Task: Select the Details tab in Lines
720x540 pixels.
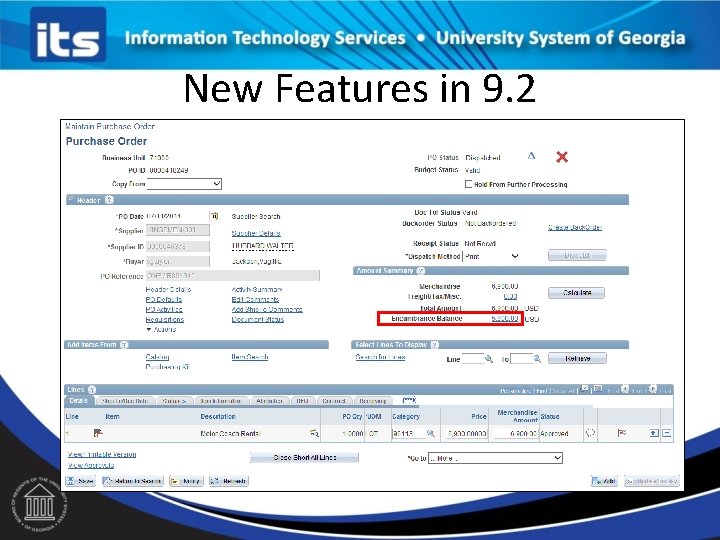Action: pos(79,401)
